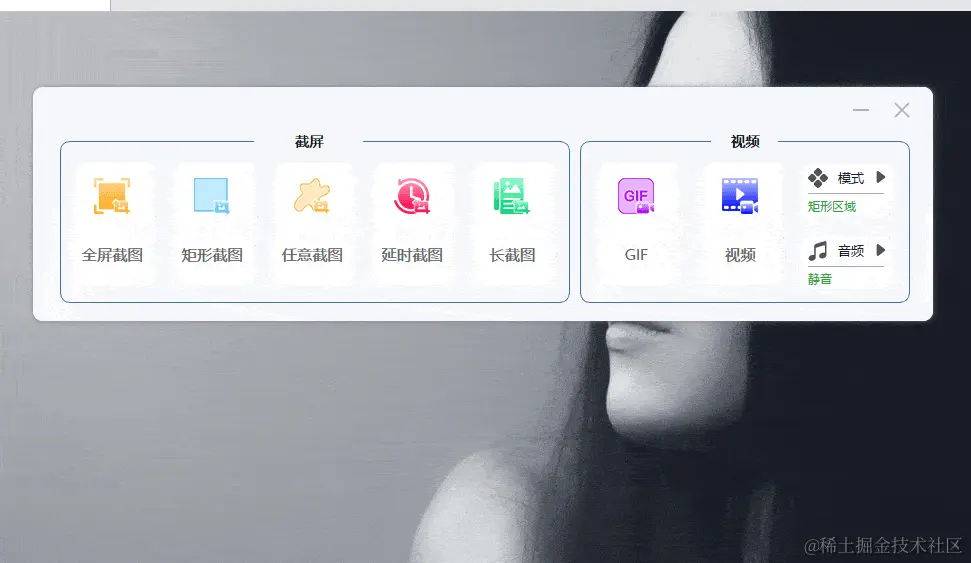
Task: Minimize the screenshot tool window
Action: coord(861,110)
